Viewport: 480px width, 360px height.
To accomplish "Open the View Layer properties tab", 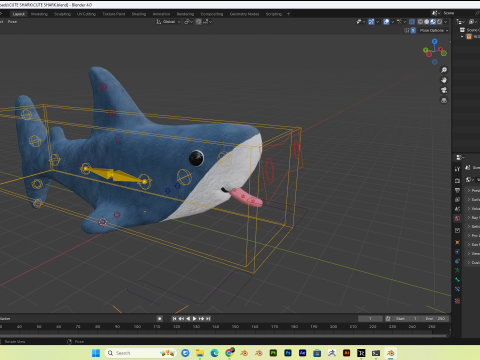I will [457, 199].
